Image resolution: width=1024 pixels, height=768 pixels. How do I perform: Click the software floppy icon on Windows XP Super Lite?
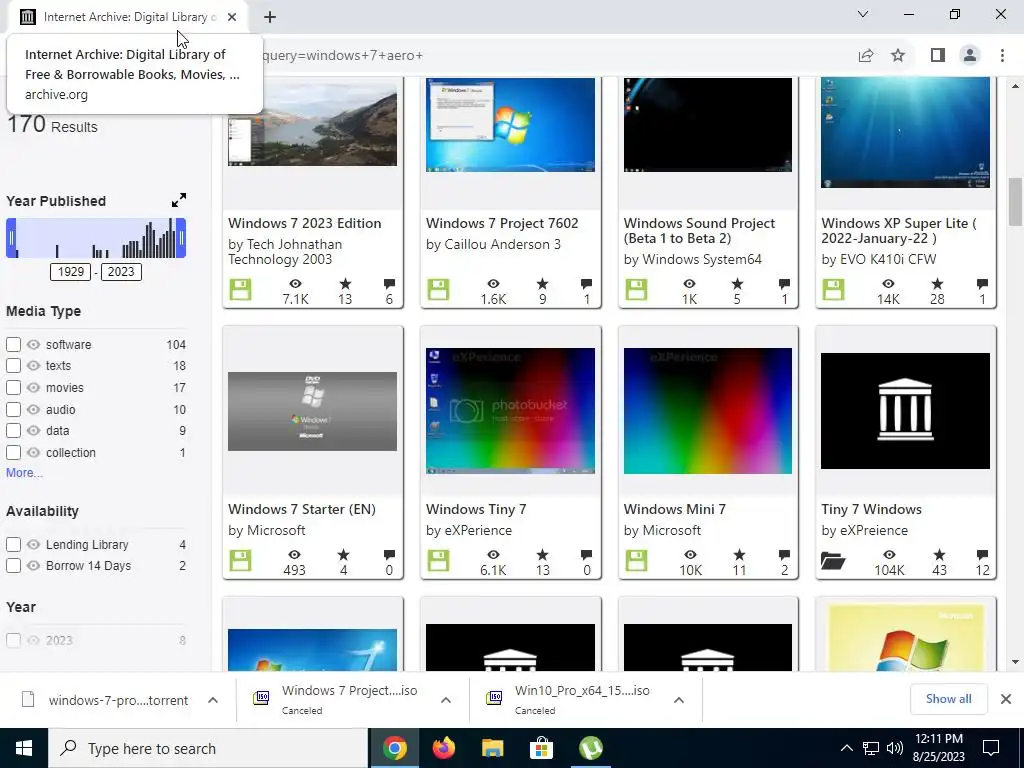pos(833,289)
